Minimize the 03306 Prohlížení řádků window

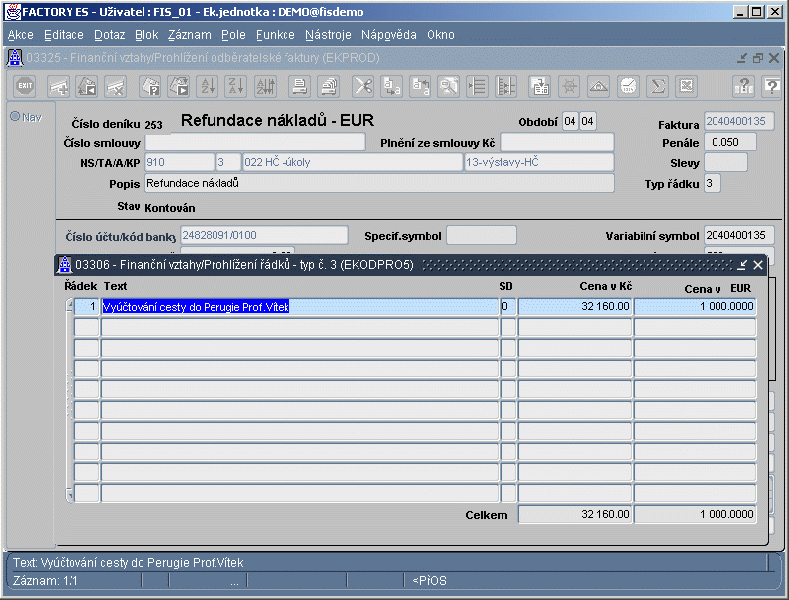(x=742, y=265)
